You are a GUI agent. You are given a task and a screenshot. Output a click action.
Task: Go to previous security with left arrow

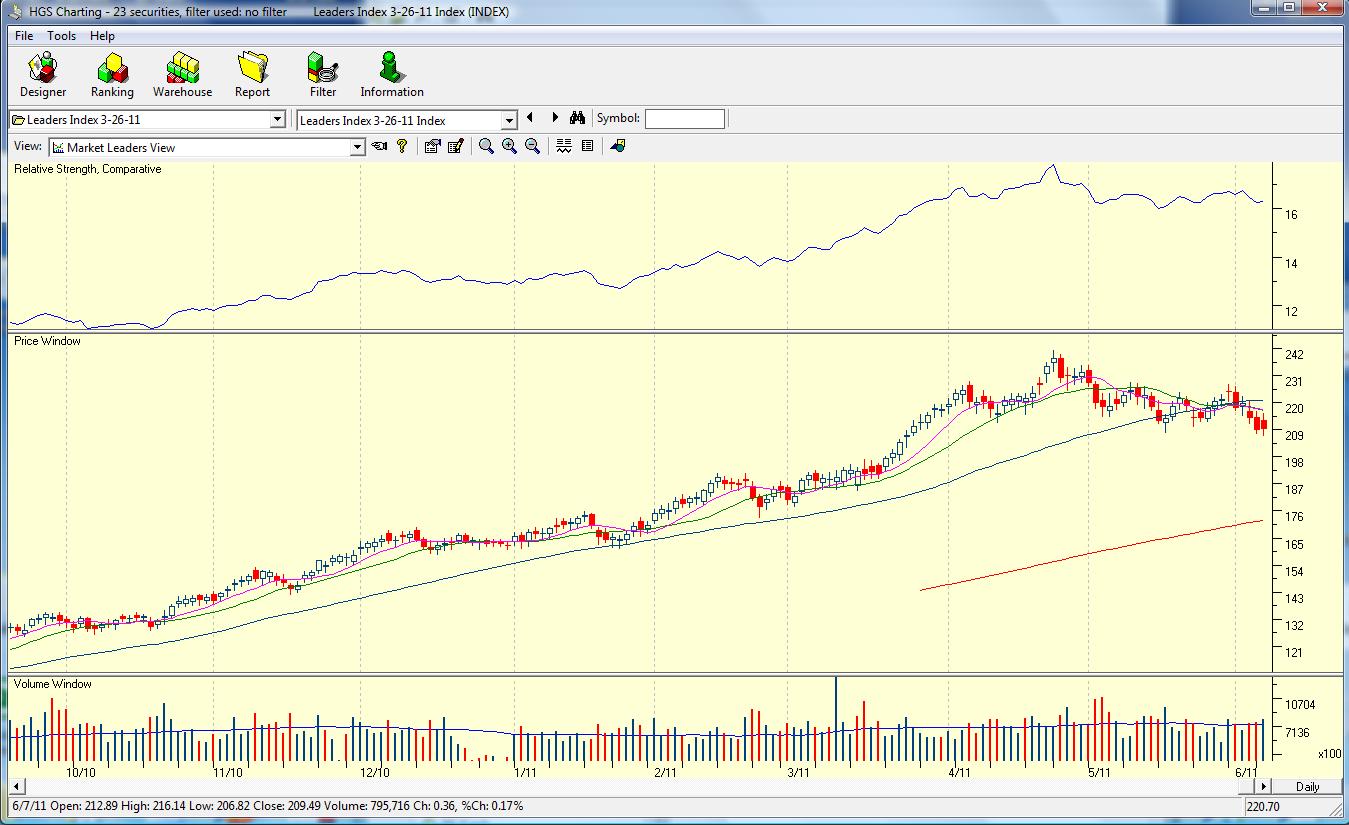click(531, 118)
